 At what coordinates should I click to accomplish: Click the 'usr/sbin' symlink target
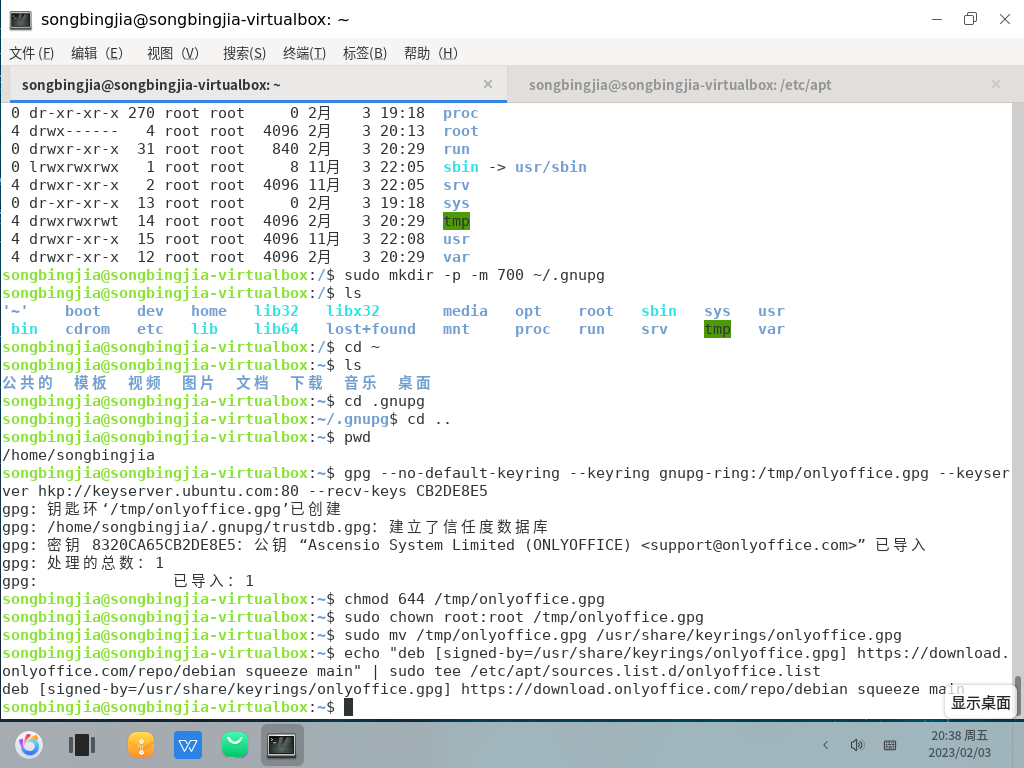pos(551,167)
